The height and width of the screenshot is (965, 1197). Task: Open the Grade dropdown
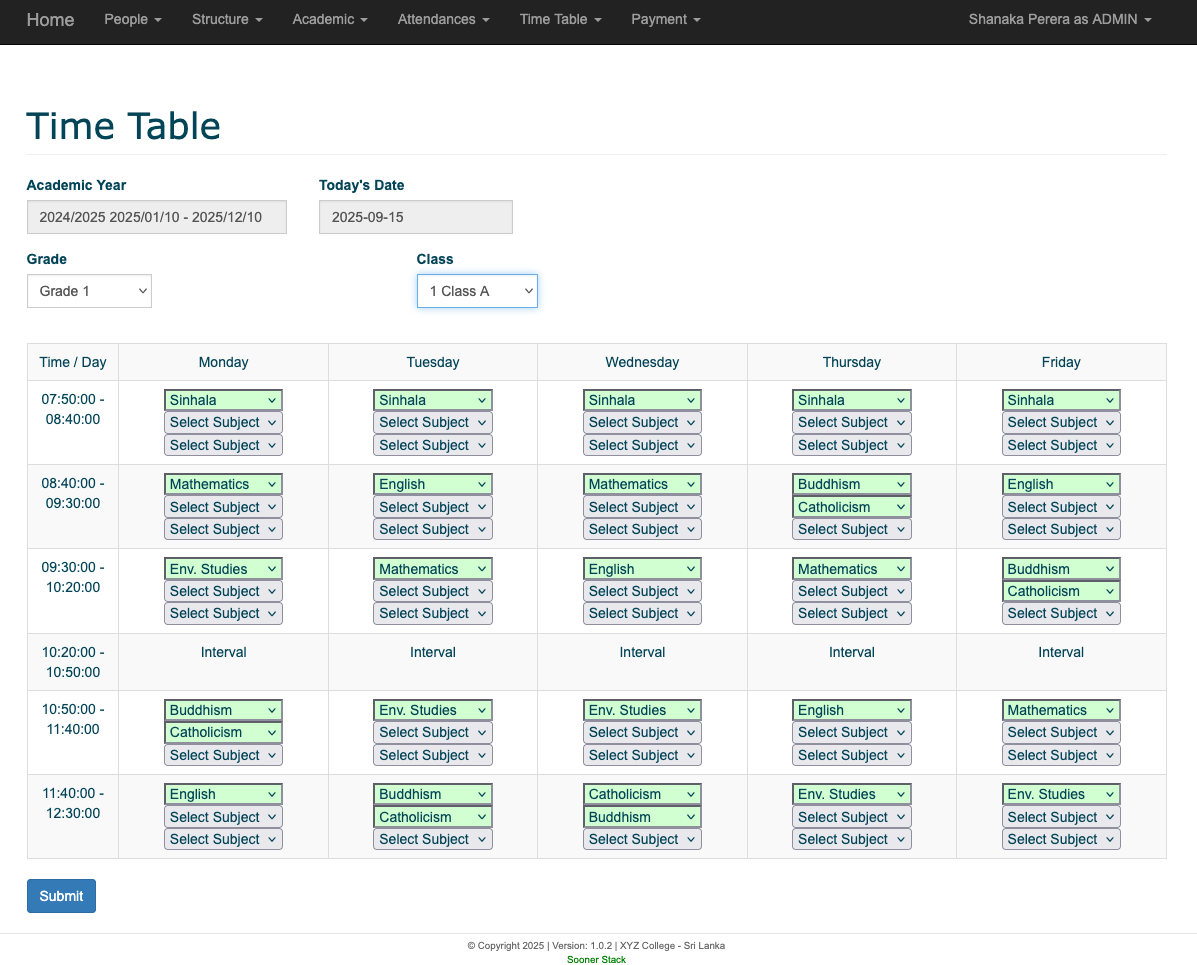pyautogui.click(x=89, y=291)
